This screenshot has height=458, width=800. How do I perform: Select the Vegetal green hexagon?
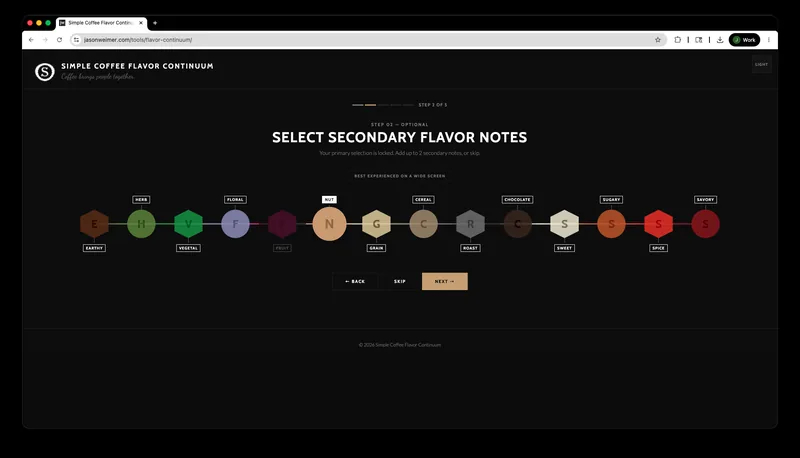188,223
